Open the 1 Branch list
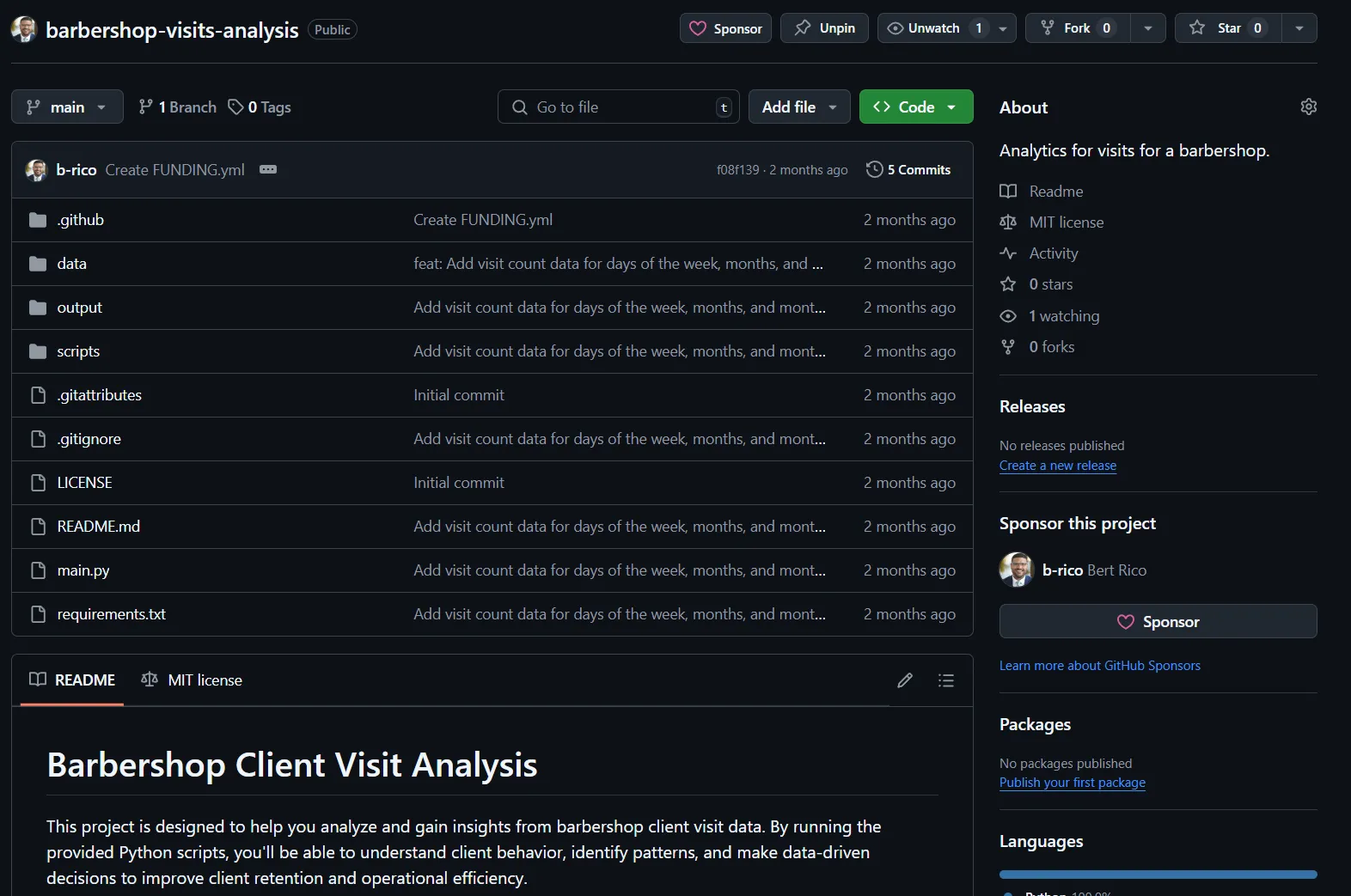Screen dimensions: 1351x896 (178, 107)
